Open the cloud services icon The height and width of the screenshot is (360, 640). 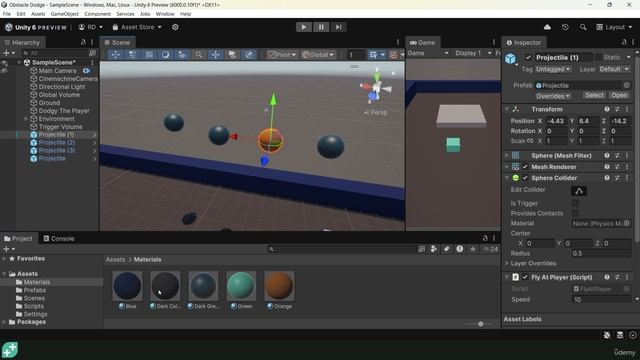(x=547, y=27)
